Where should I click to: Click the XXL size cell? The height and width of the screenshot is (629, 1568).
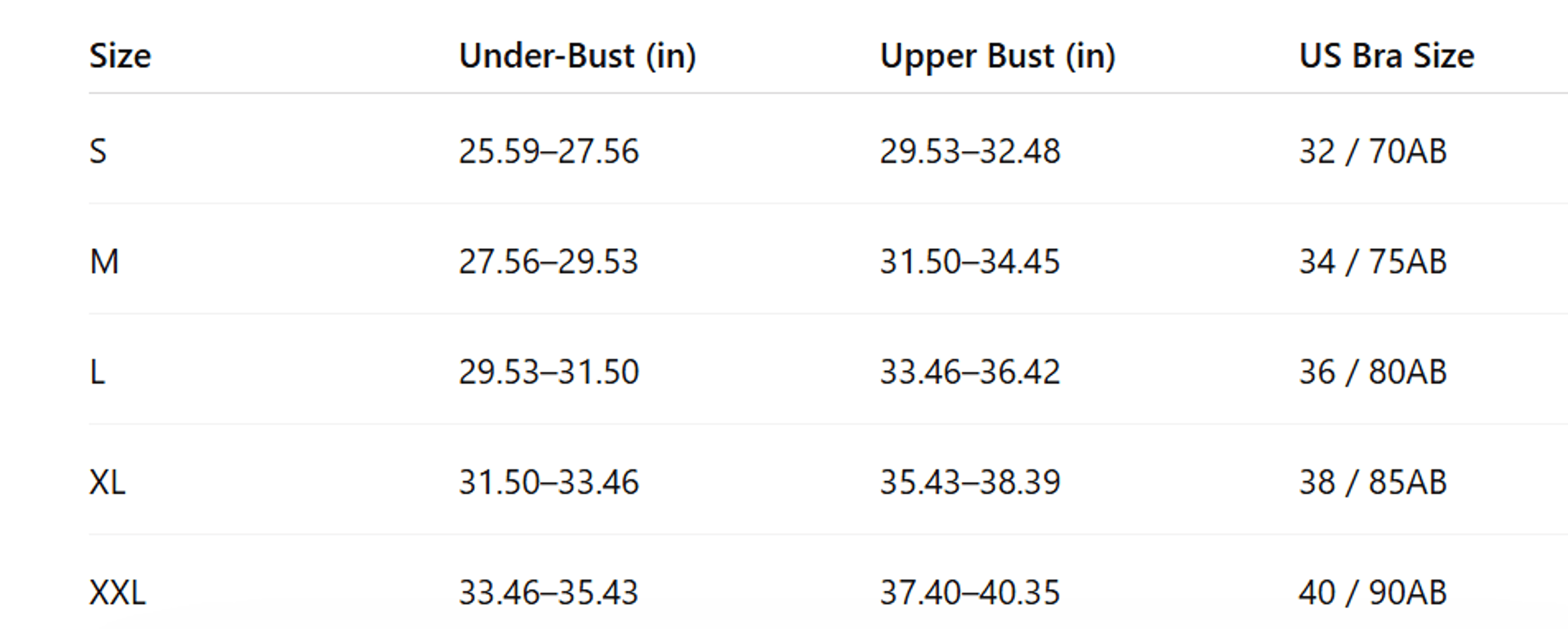pos(118,593)
